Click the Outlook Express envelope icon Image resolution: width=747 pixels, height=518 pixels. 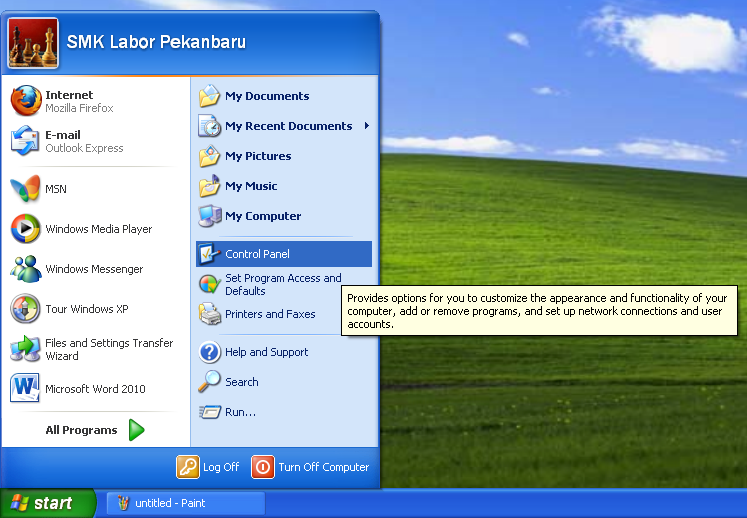click(25, 141)
